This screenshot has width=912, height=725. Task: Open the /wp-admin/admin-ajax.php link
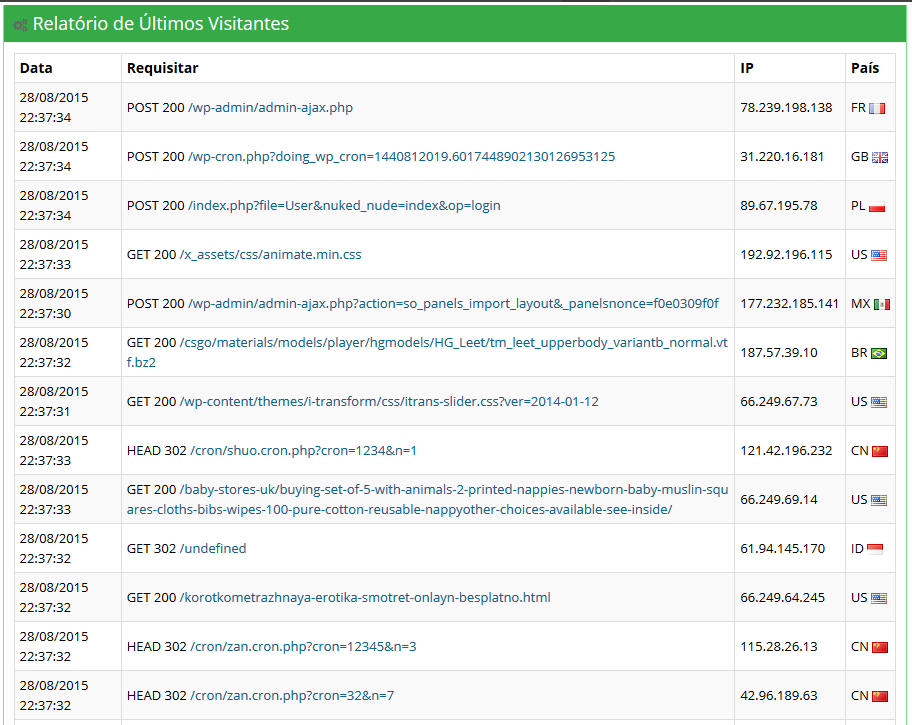pos(270,108)
